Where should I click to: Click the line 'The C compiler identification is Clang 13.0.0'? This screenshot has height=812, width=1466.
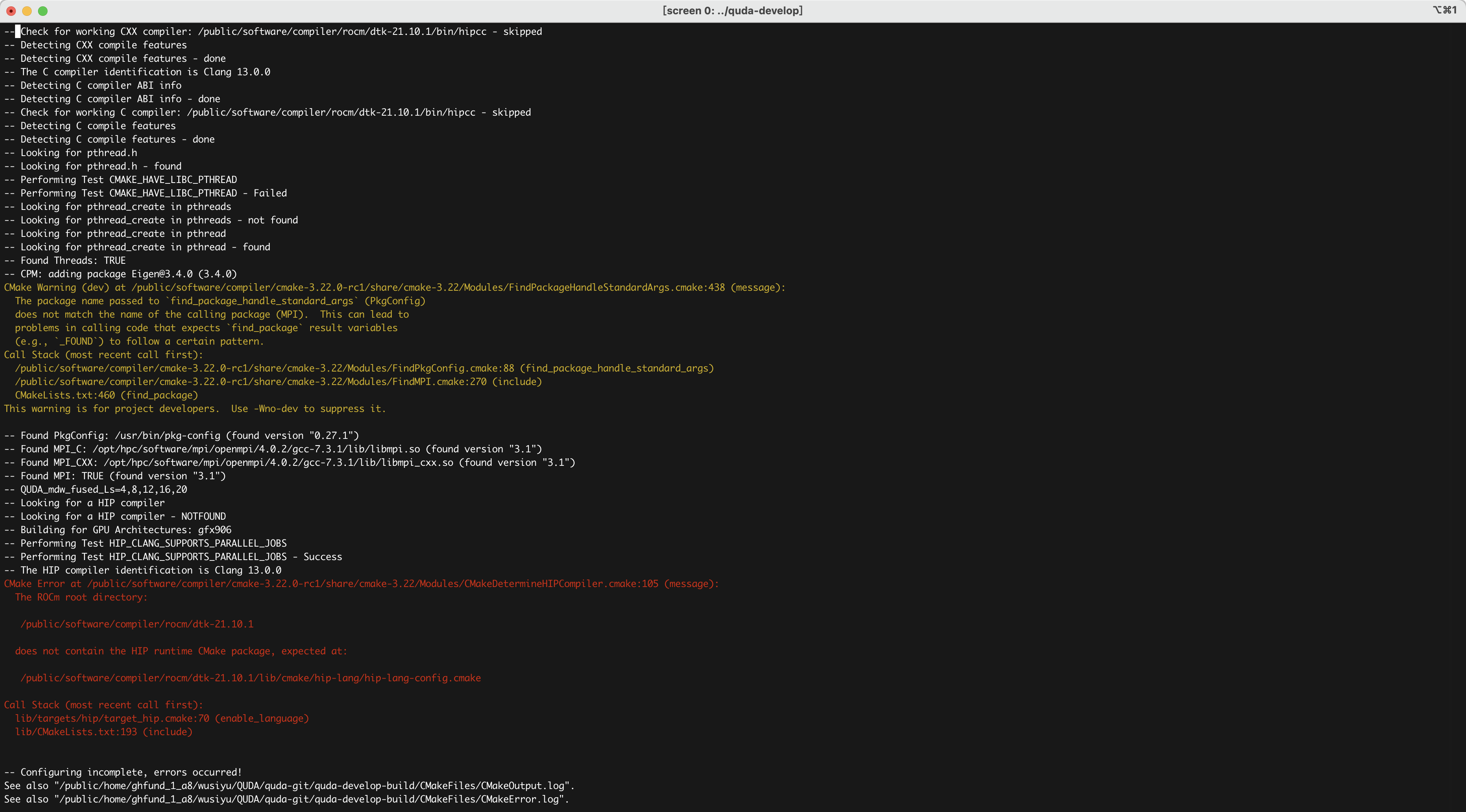click(137, 72)
